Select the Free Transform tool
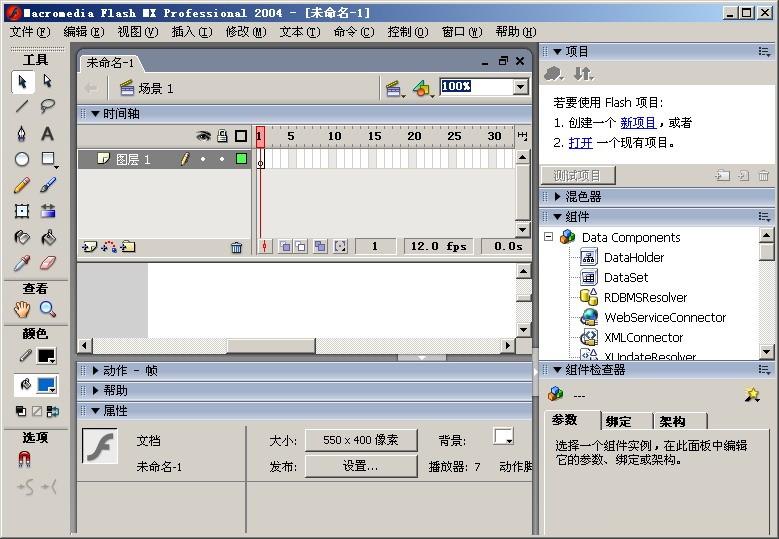This screenshot has height=539, width=779. pyautogui.click(x=22, y=212)
